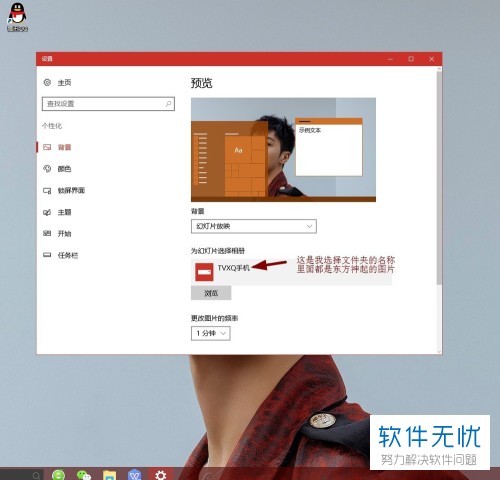Click the 浏览 browse button
Viewport: 500px width, 480px height.
211,293
